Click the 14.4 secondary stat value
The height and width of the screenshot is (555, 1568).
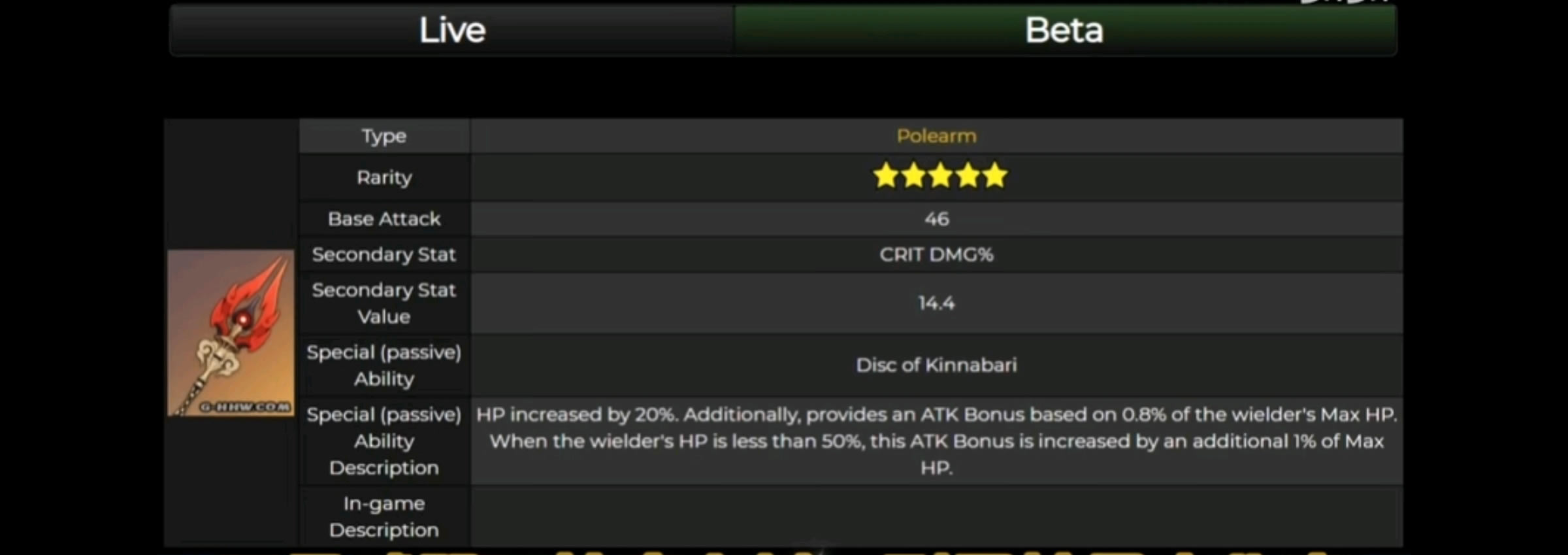(936, 303)
